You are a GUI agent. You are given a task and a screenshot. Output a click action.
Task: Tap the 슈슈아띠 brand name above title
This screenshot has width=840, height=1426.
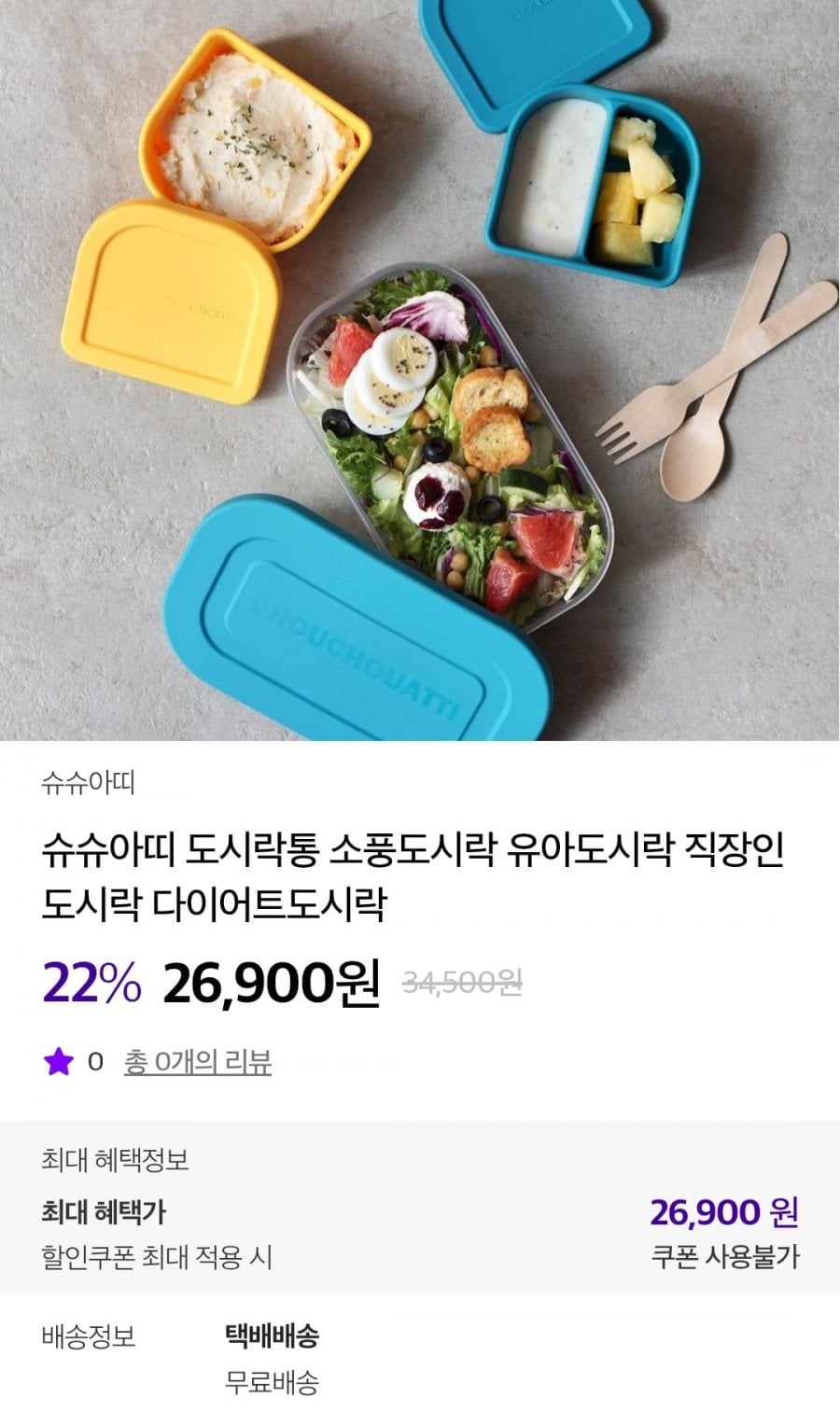89,782
